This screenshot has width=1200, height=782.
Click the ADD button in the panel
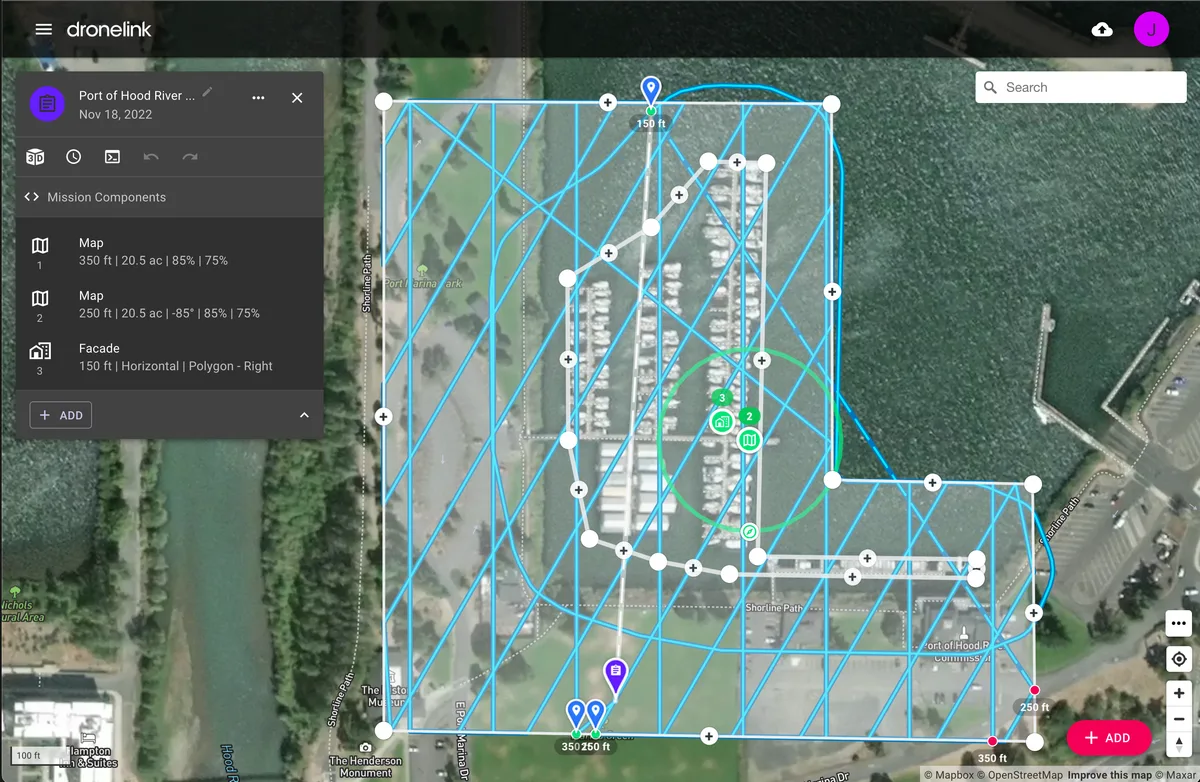(61, 415)
